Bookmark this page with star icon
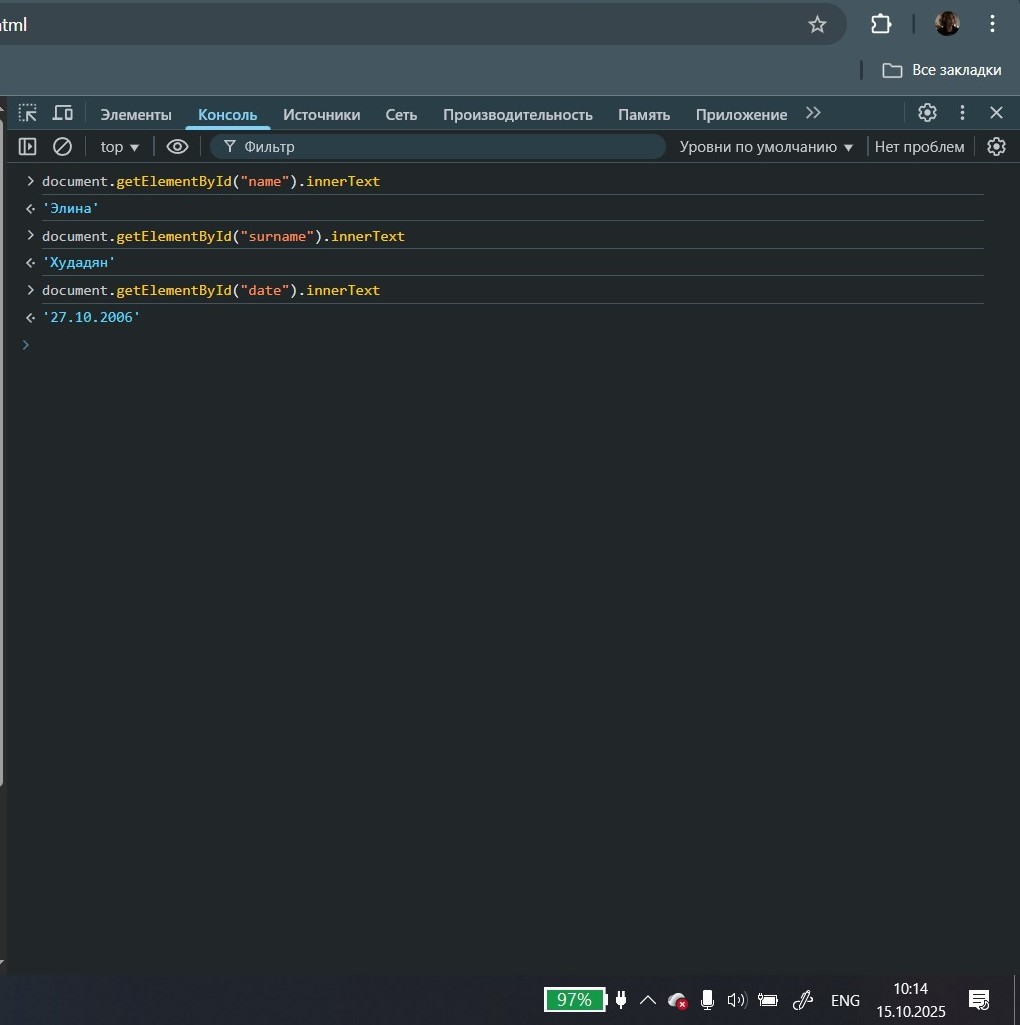This screenshot has width=1020, height=1025. point(817,25)
